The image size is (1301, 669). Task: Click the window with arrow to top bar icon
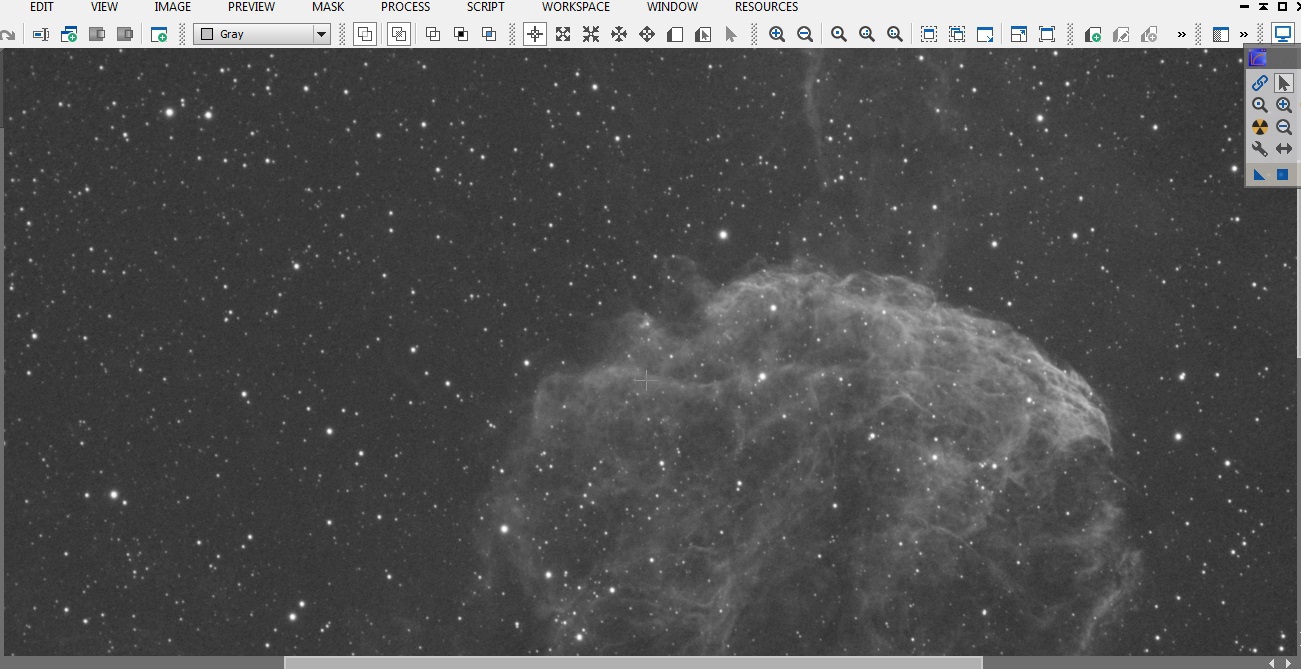click(x=1019, y=34)
